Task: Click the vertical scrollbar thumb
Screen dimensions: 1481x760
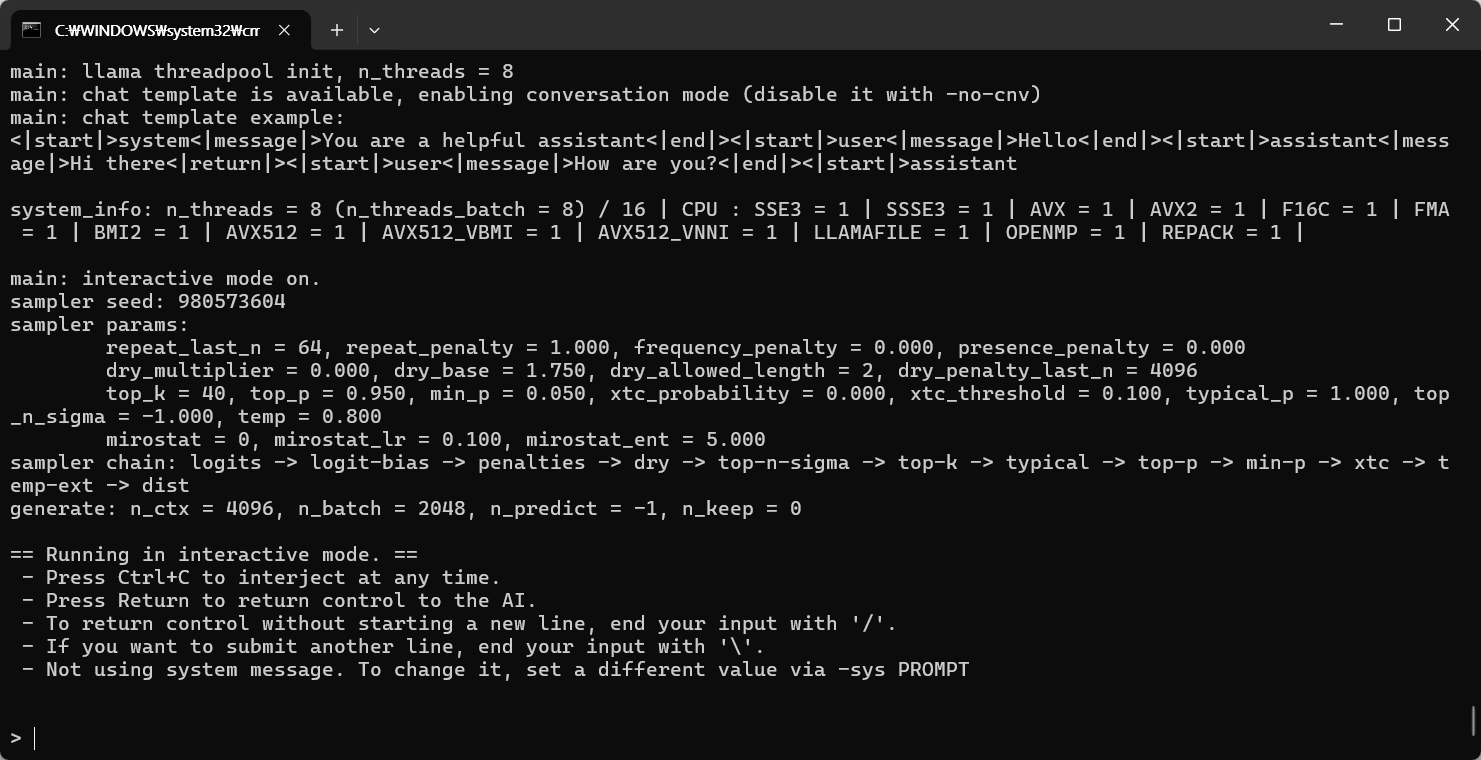Action: pyautogui.click(x=1474, y=719)
